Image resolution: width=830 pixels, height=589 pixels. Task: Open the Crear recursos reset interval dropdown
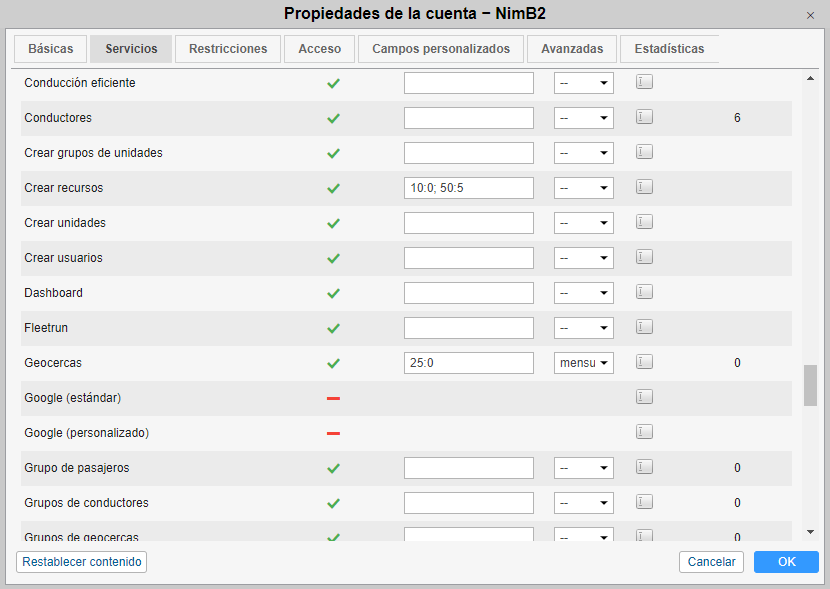pos(584,188)
